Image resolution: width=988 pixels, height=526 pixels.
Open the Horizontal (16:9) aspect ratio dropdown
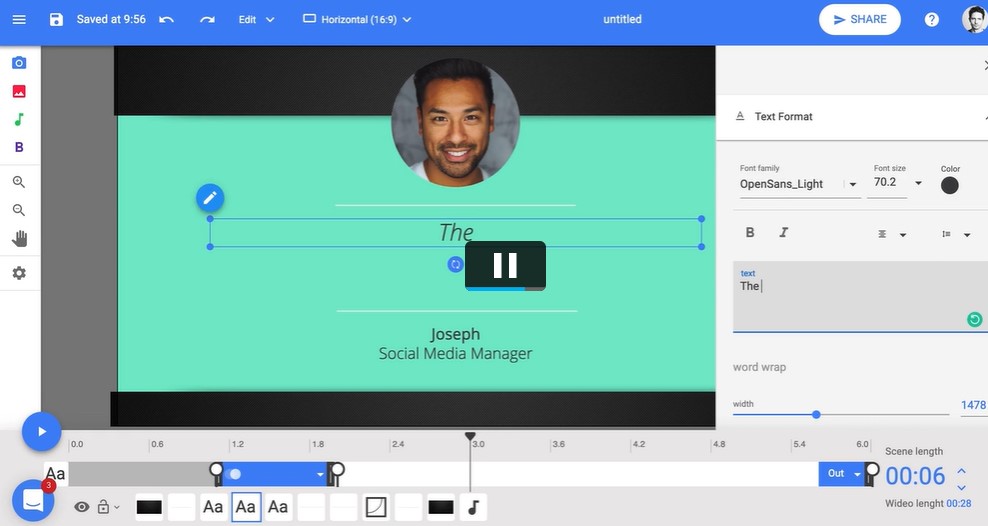point(357,20)
